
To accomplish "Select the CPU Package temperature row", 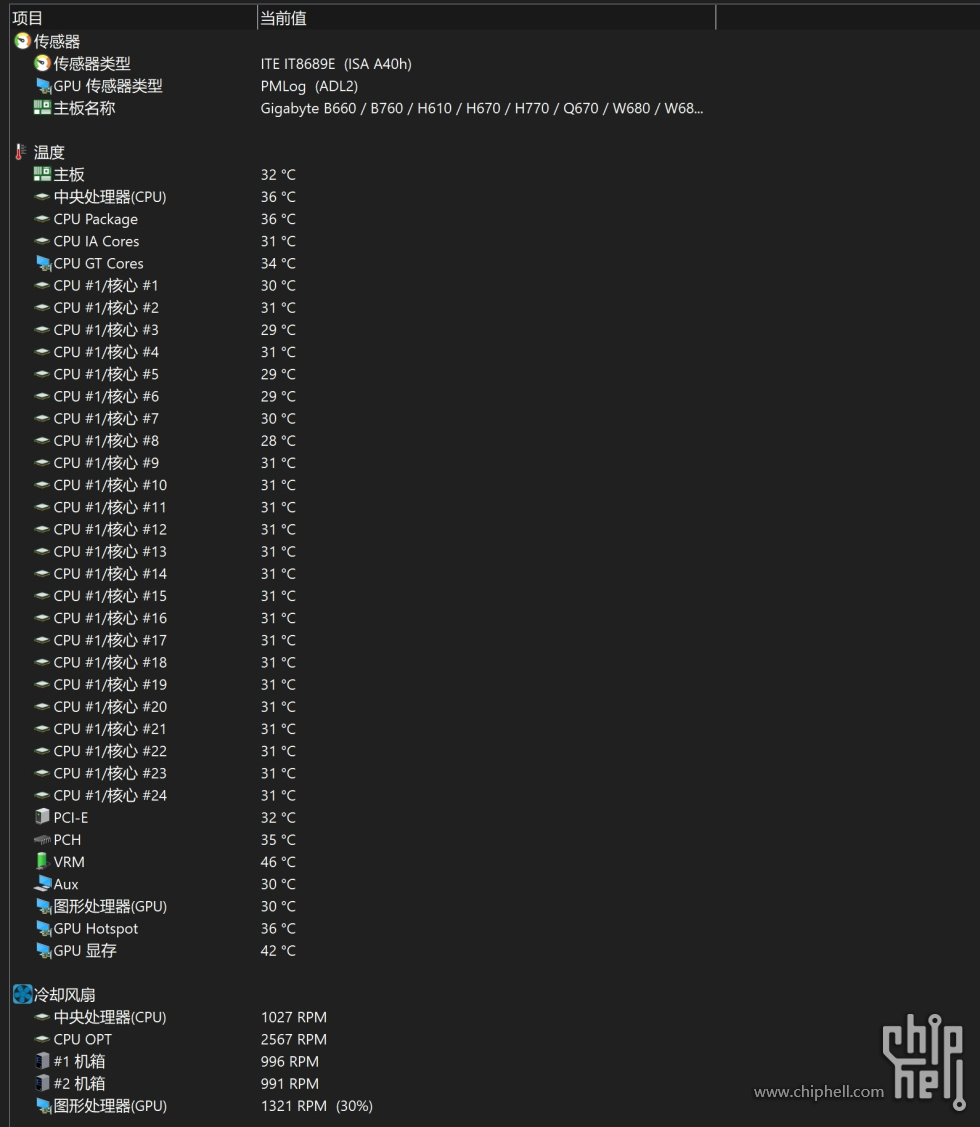I will (x=360, y=218).
